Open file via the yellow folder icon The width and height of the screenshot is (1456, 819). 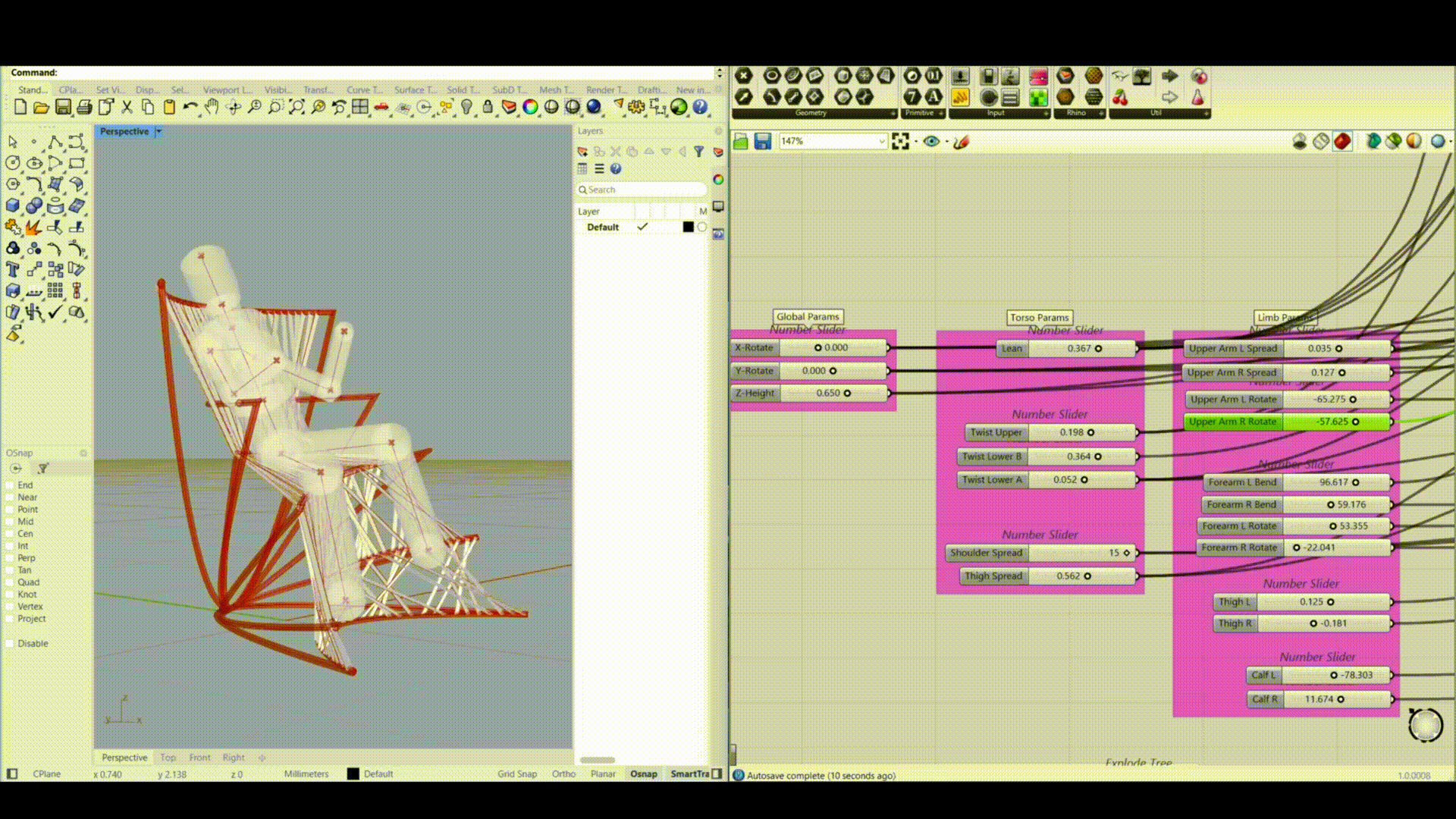click(x=42, y=107)
